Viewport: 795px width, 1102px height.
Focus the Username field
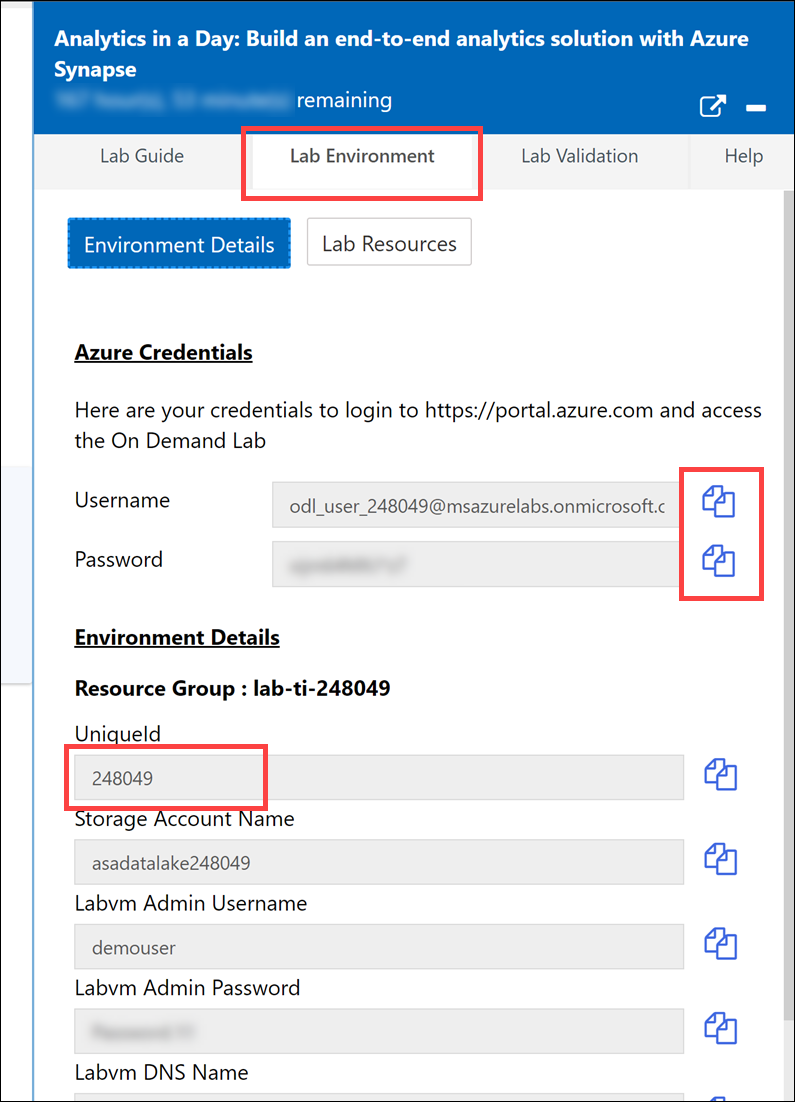[x=476, y=505]
